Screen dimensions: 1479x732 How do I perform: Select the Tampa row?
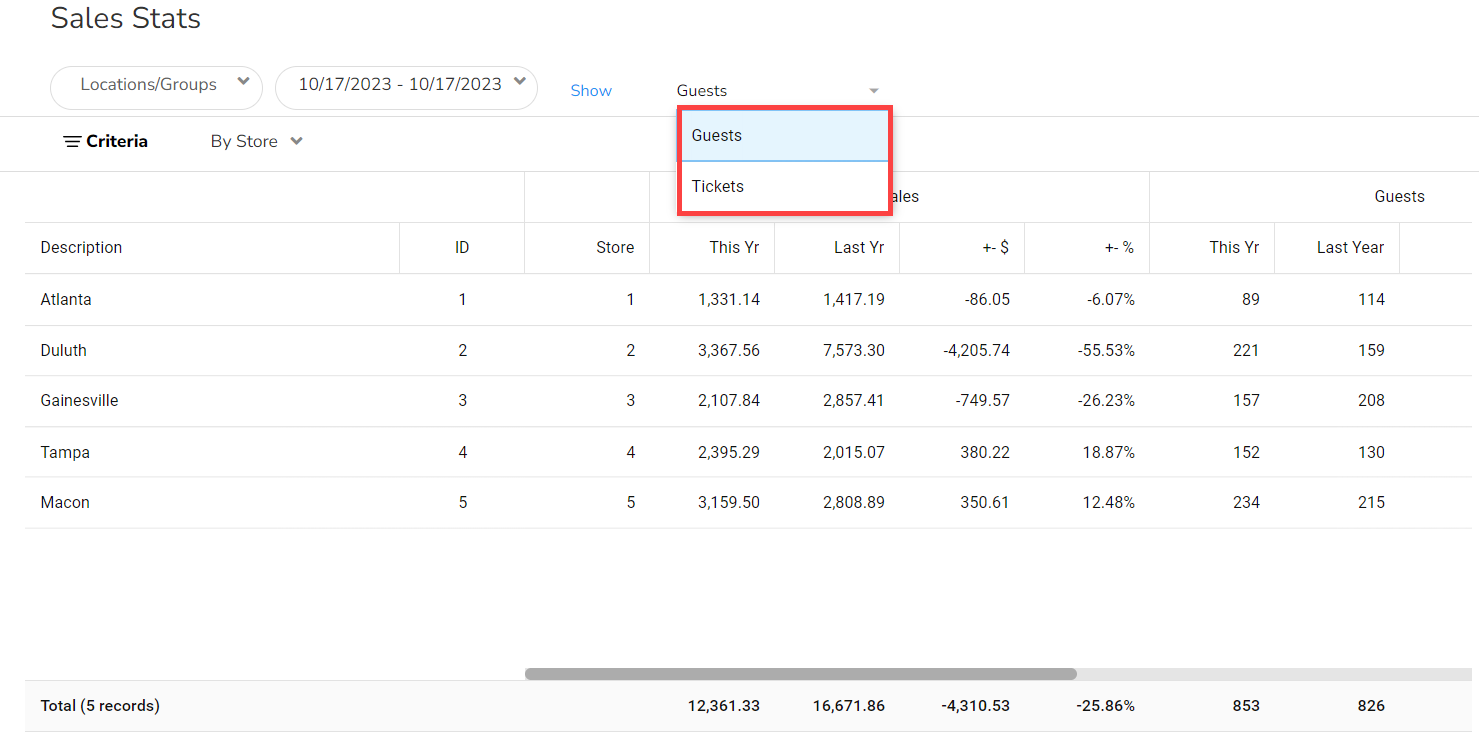pos(65,453)
